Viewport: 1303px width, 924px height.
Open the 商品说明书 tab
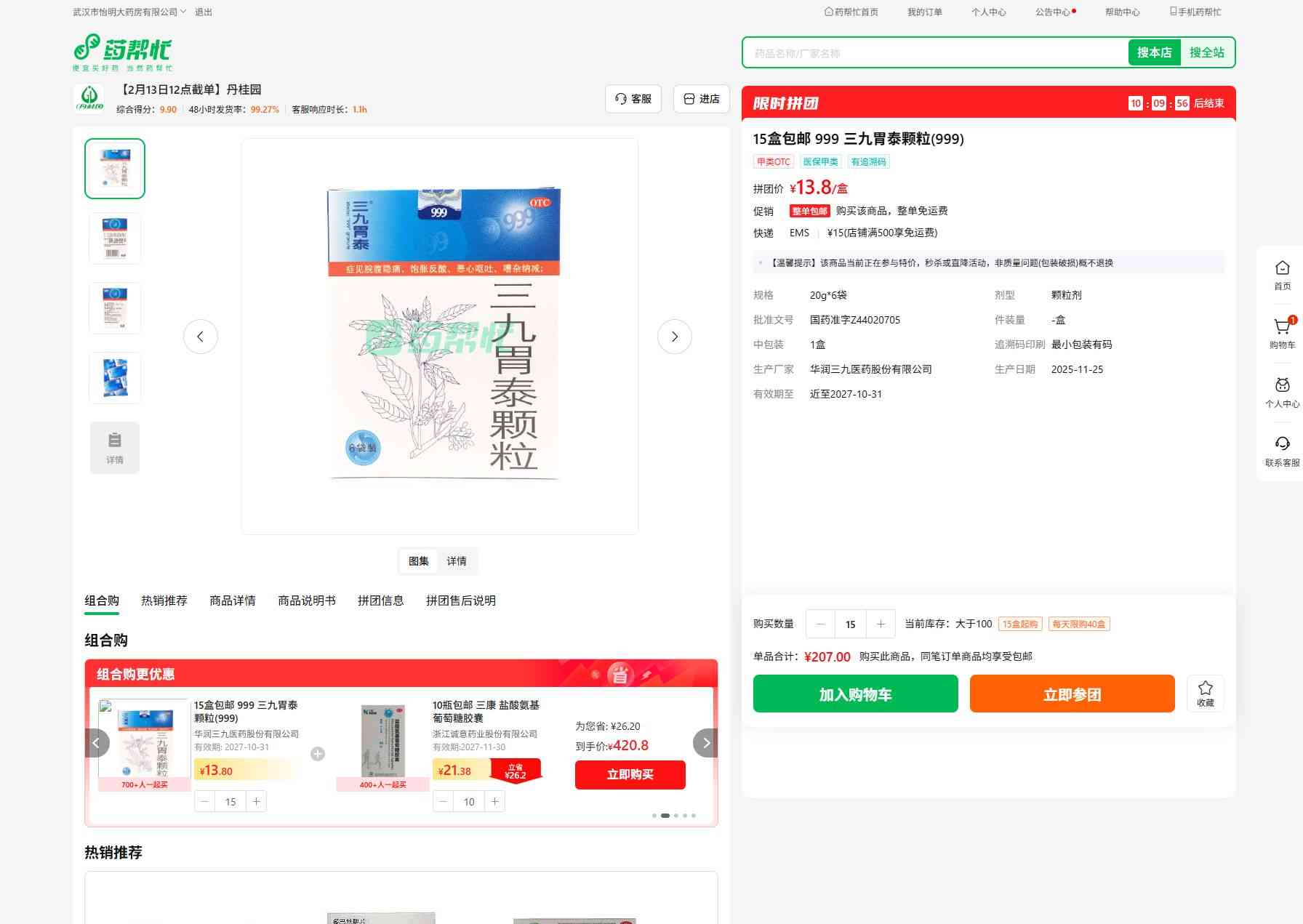click(x=306, y=600)
